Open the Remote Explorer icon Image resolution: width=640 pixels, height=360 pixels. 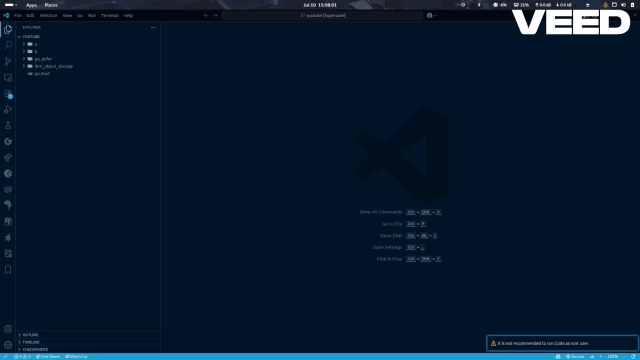(8, 78)
